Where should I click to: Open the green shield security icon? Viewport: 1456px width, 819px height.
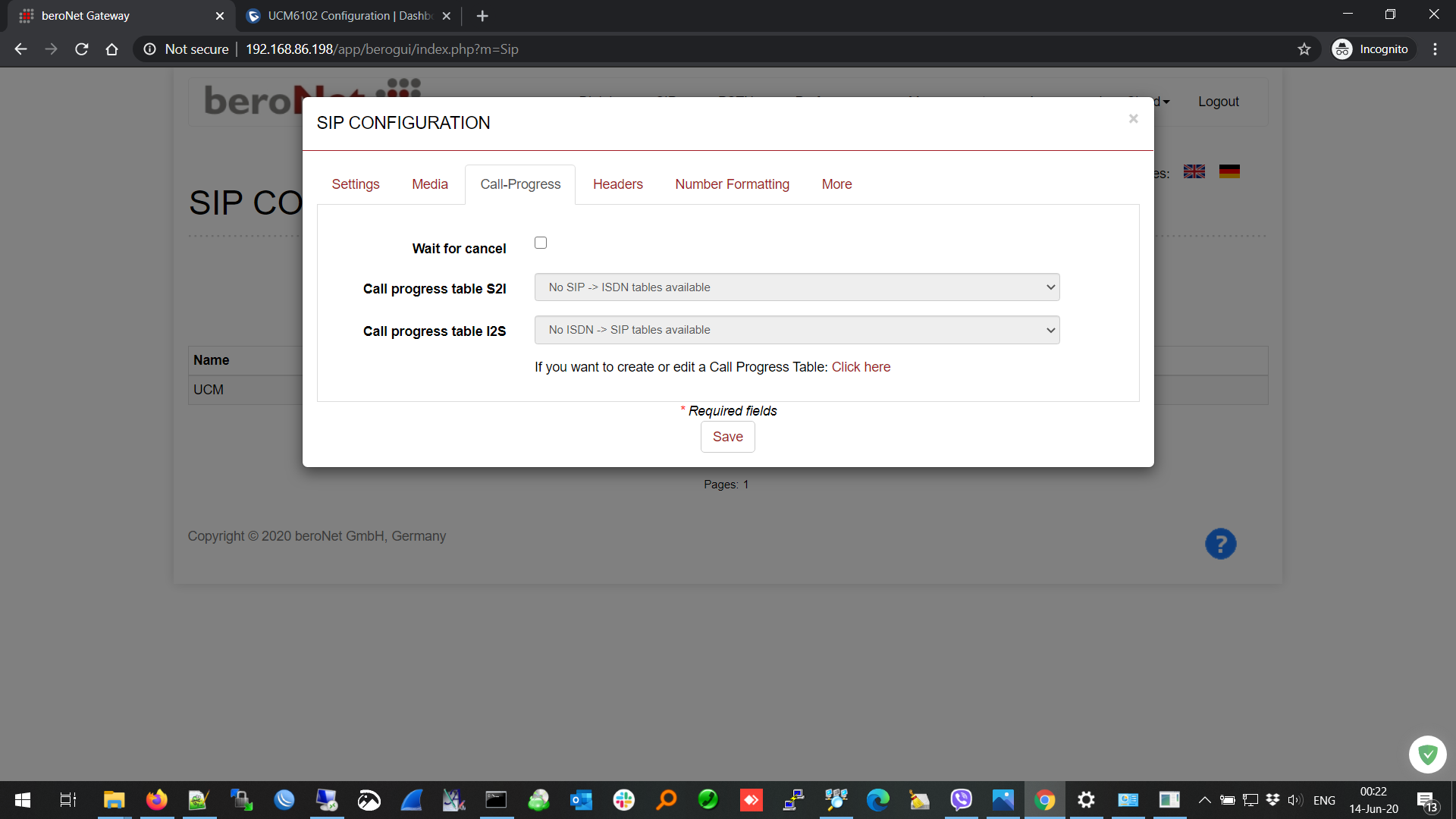1427,754
